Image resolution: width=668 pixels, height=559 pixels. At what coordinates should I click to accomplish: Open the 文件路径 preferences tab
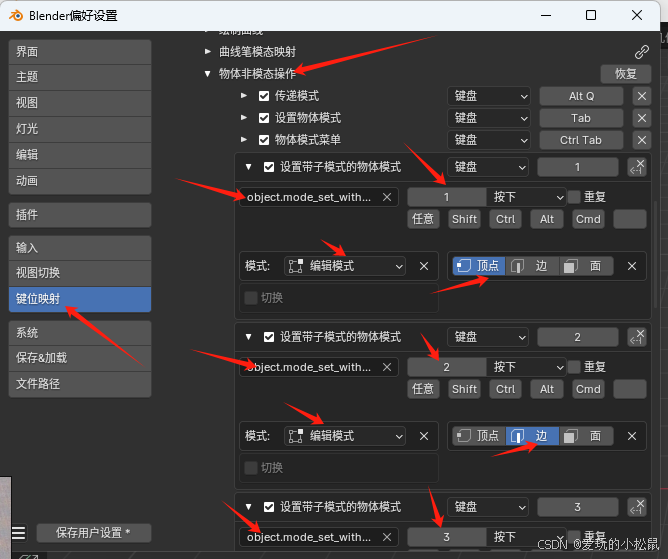coord(80,384)
